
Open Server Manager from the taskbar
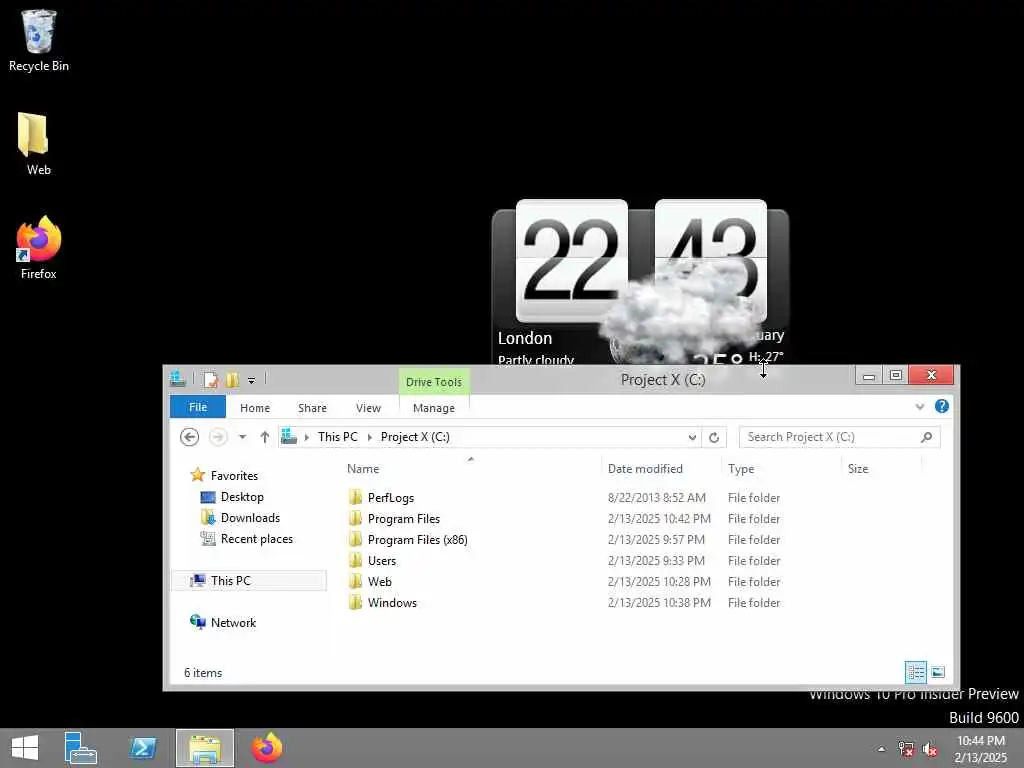point(80,748)
